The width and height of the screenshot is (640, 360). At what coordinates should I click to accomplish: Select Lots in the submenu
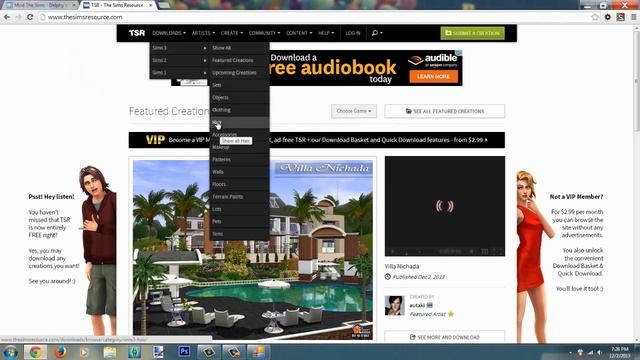[x=240, y=209]
